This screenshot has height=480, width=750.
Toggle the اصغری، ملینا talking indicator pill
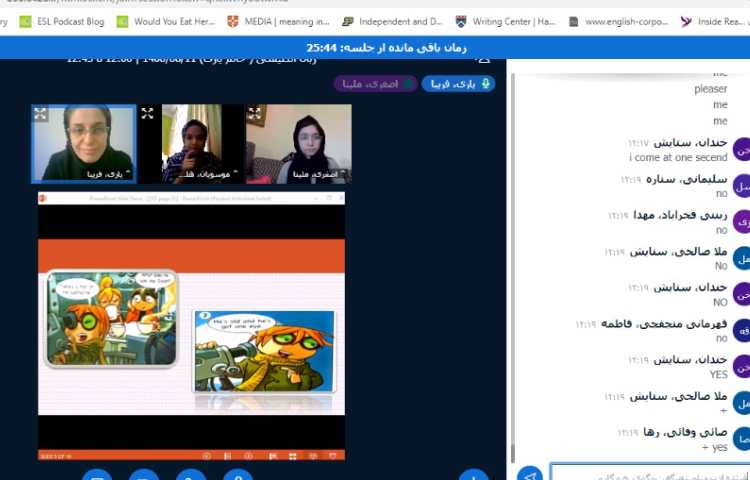pos(375,84)
